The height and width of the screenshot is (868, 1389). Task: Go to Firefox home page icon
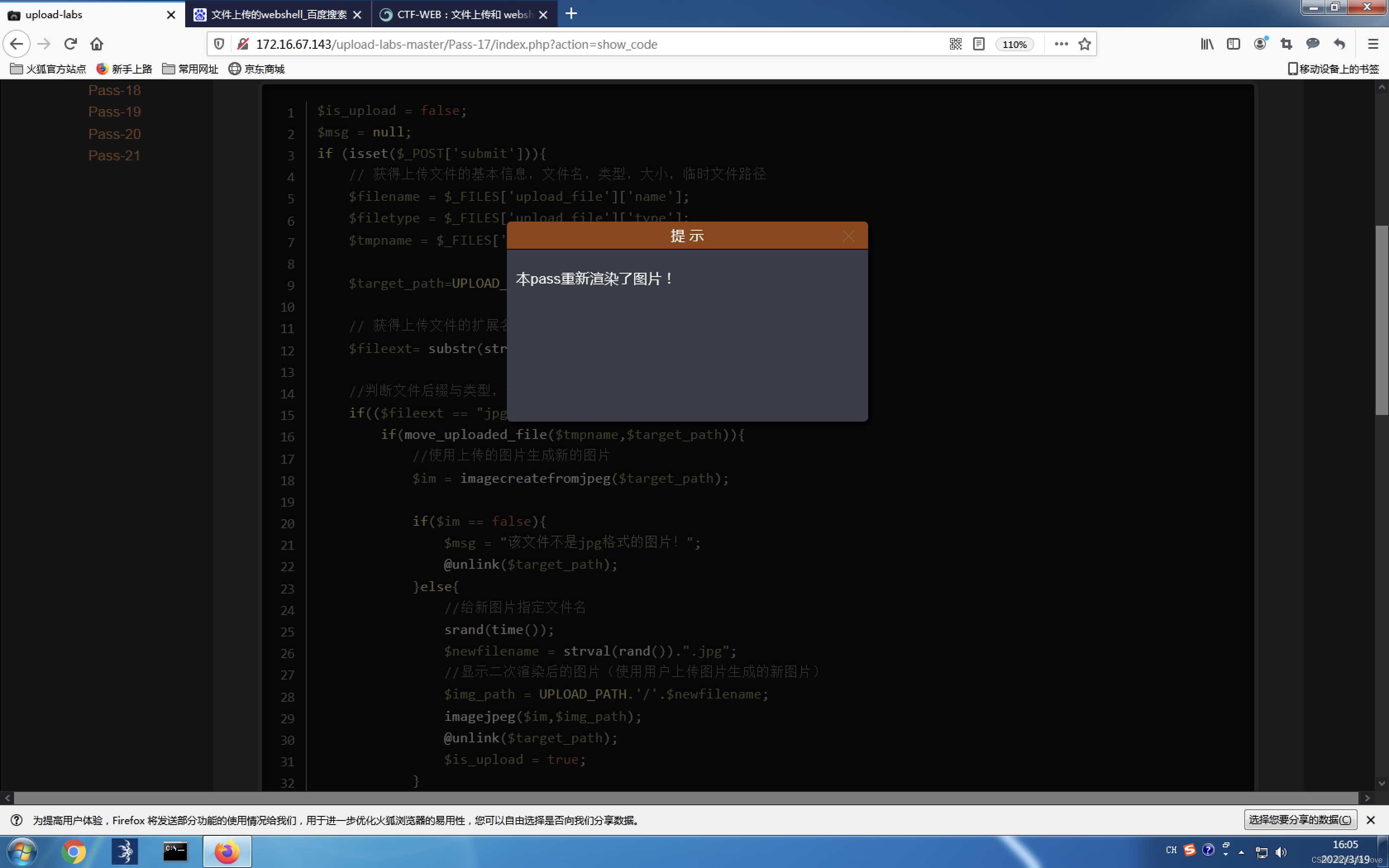point(97,44)
